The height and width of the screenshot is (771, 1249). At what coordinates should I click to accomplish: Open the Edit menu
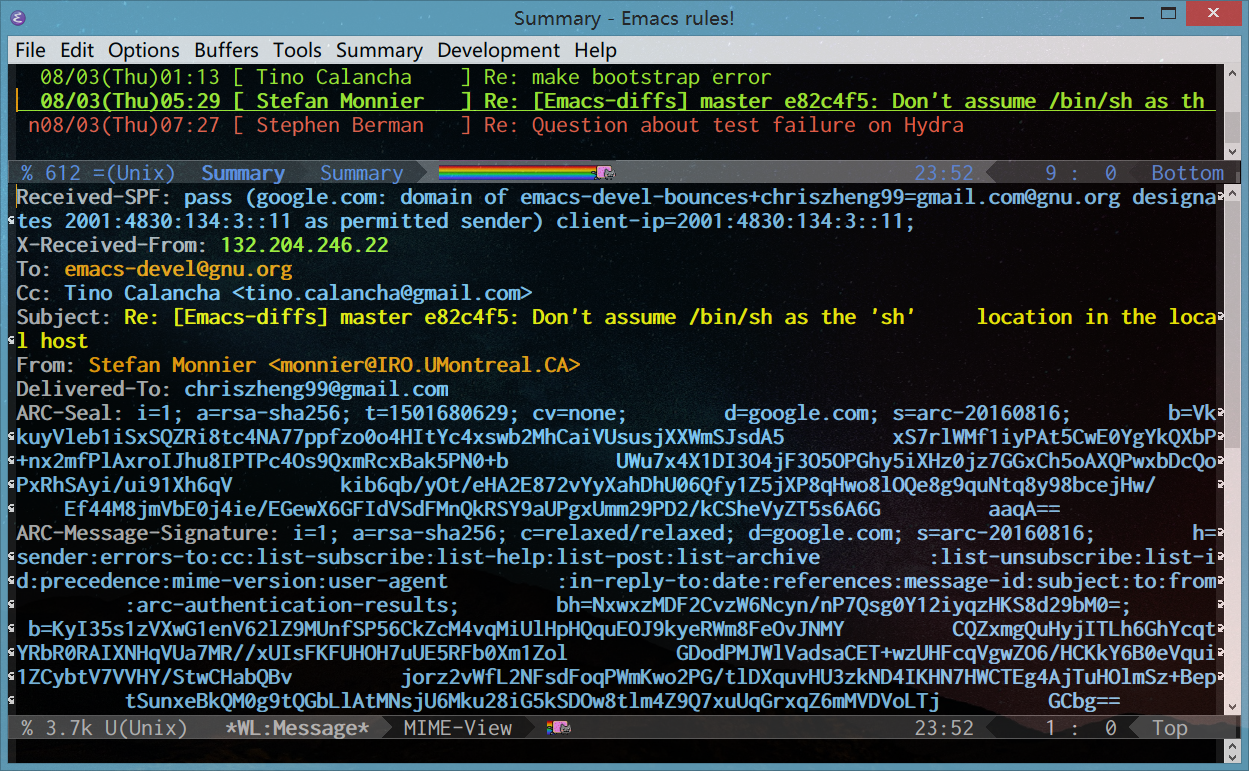(x=77, y=50)
